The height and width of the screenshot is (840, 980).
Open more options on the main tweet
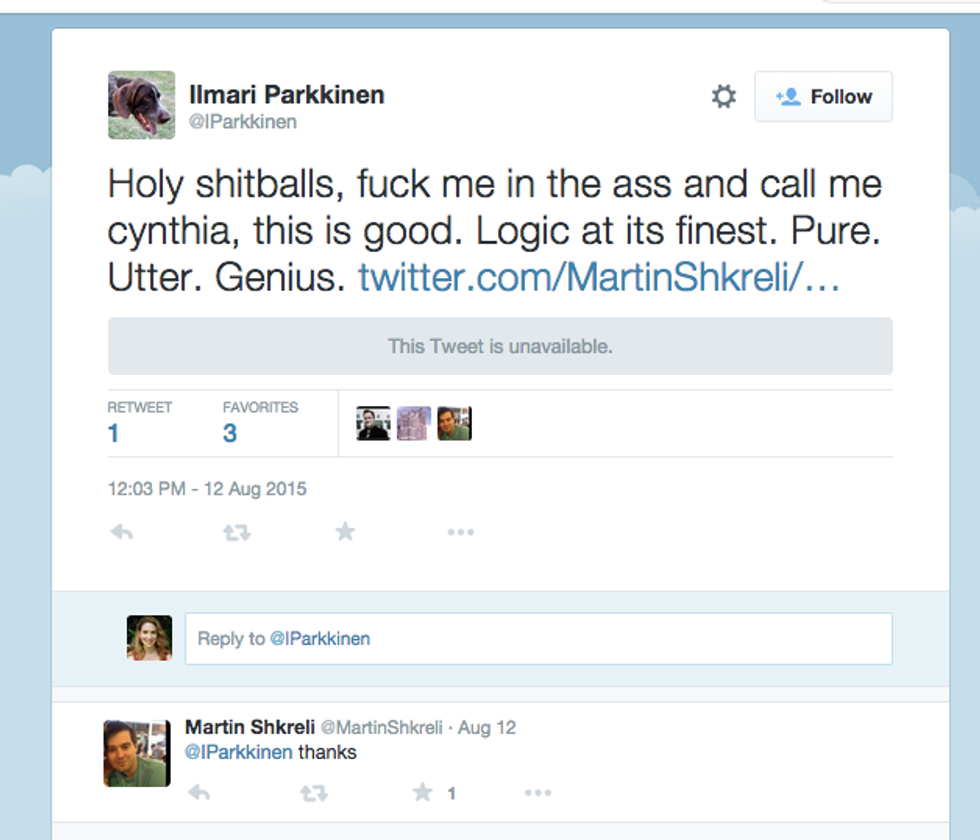coord(460,532)
